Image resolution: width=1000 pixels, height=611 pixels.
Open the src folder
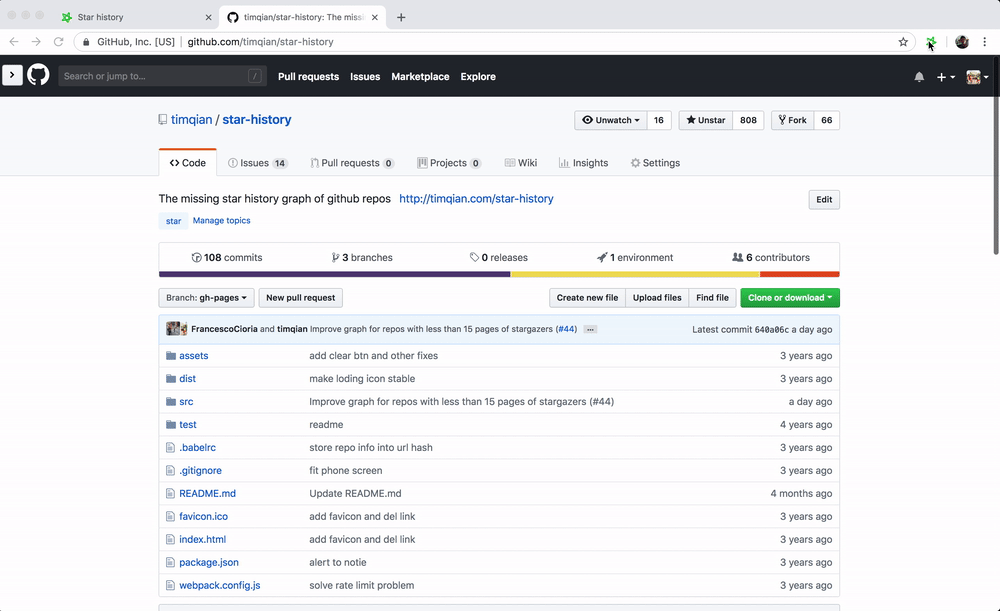coord(186,402)
